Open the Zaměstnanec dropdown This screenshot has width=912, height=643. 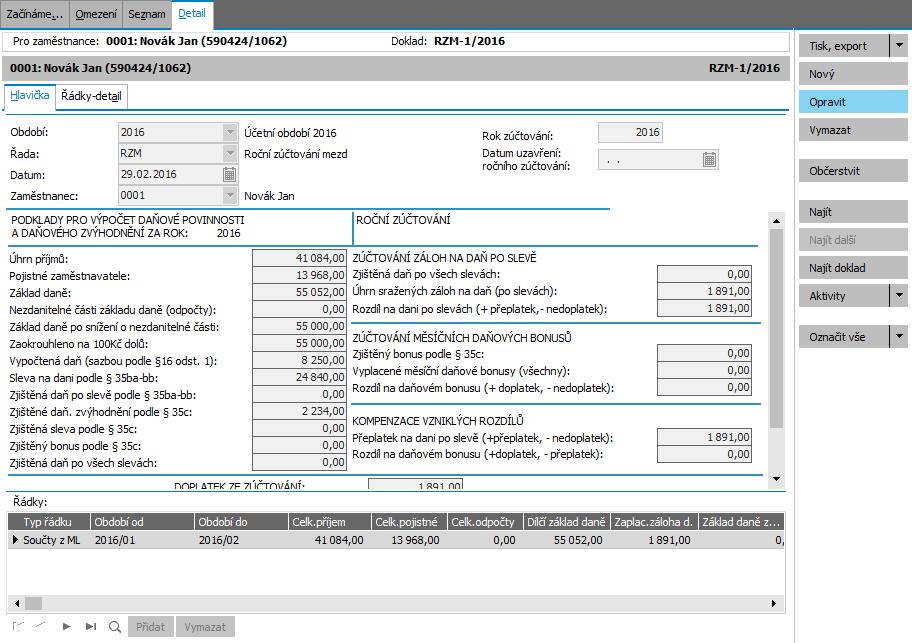[230, 195]
